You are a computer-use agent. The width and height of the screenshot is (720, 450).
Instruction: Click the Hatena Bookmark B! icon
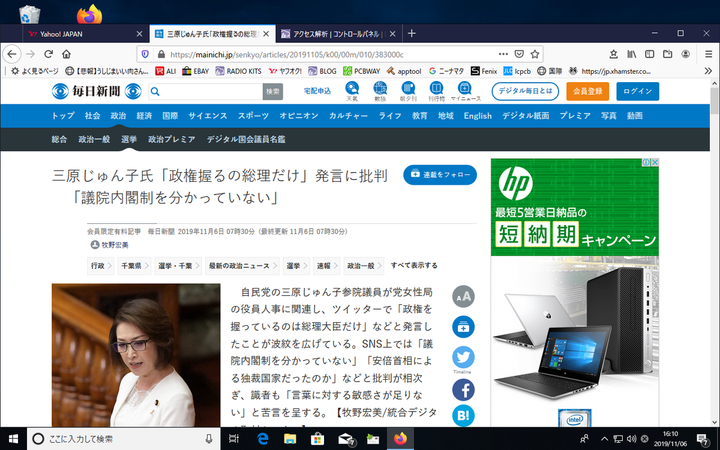[x=463, y=416]
